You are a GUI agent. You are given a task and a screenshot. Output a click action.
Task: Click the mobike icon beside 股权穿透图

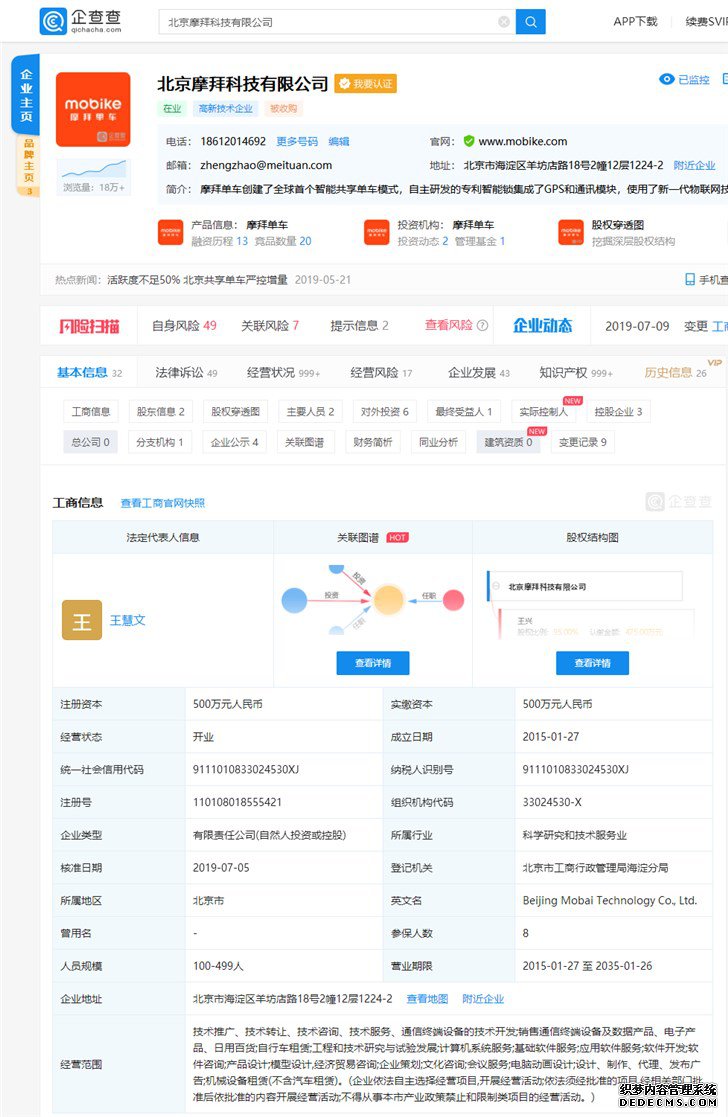tap(571, 233)
